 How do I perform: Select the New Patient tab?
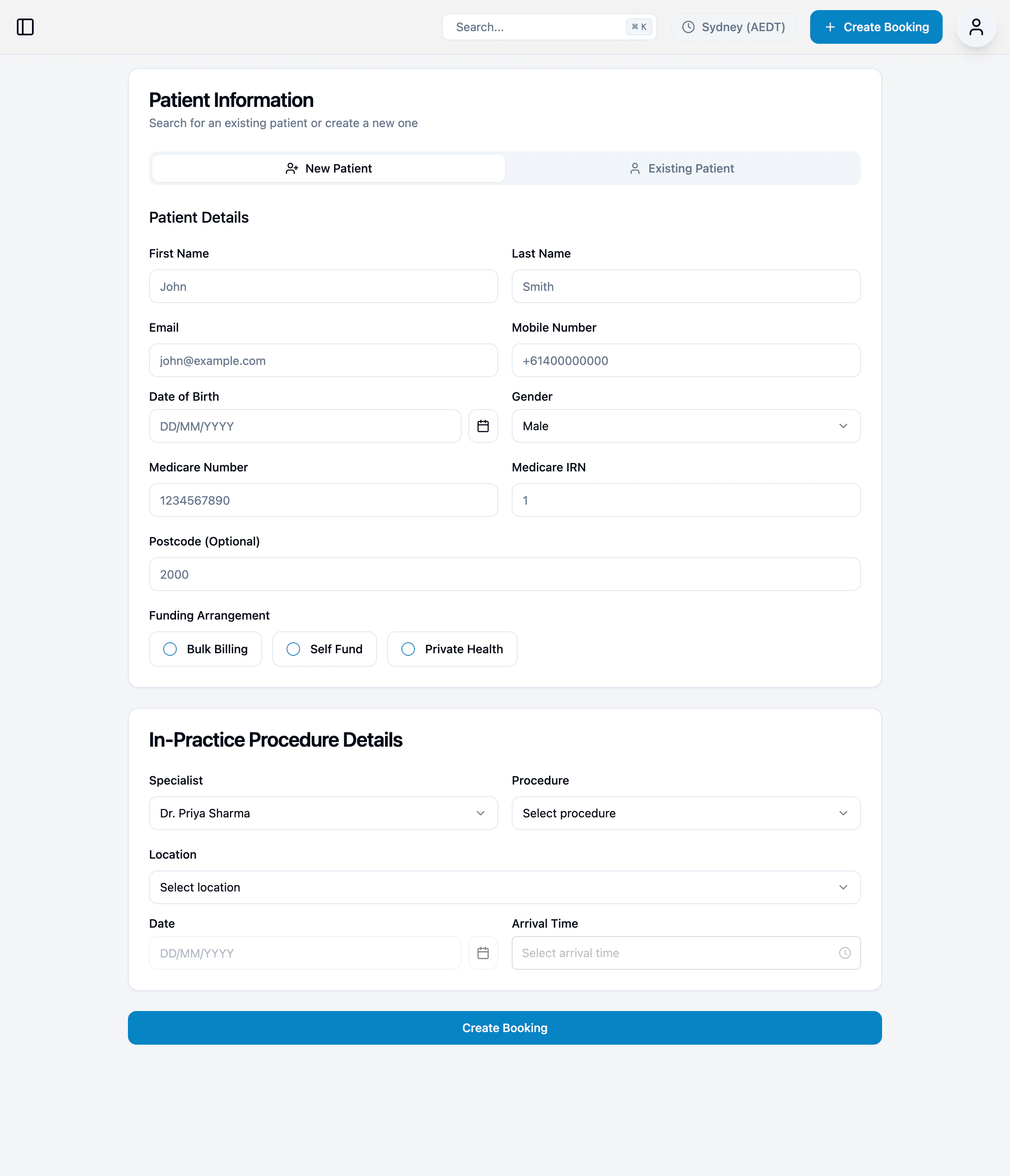coord(327,168)
